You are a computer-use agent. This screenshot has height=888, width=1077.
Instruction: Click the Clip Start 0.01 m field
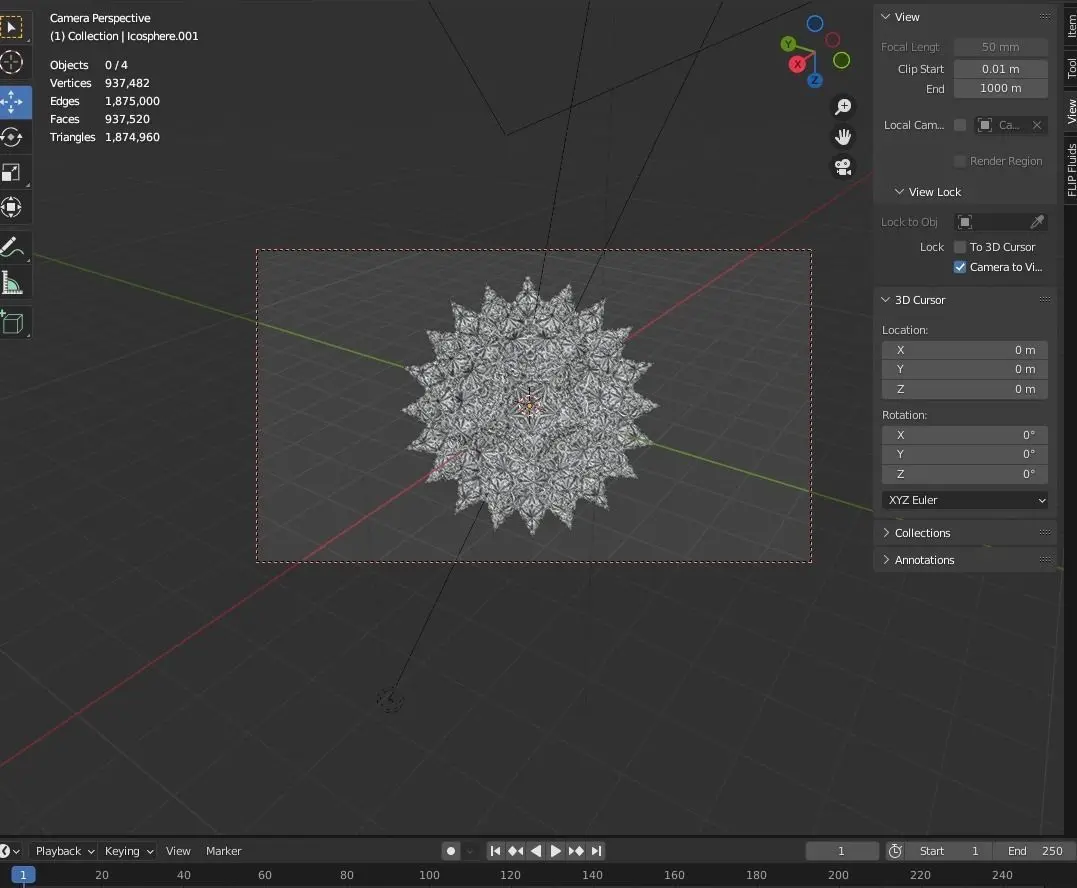(1000, 69)
